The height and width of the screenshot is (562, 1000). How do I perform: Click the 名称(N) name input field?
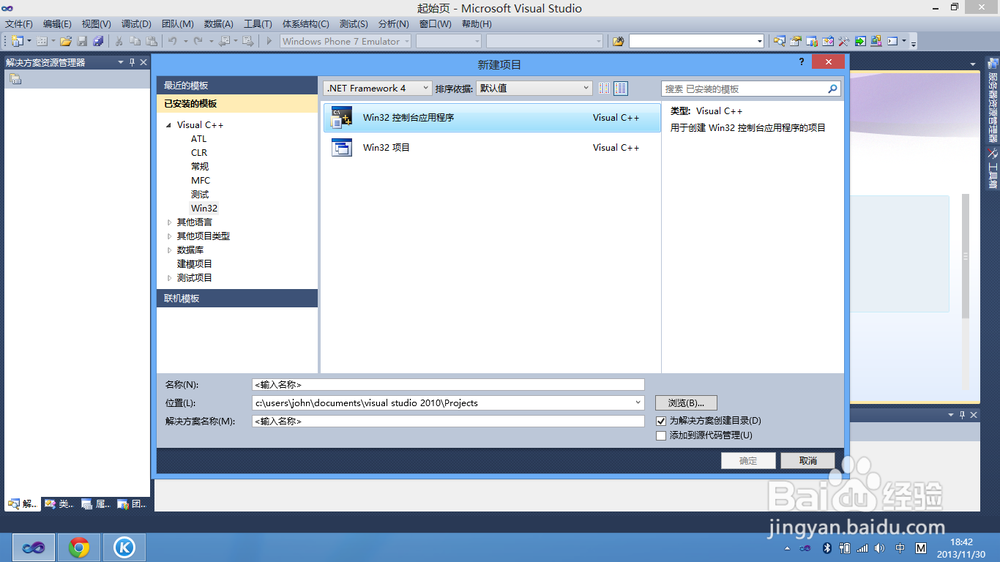(x=448, y=385)
